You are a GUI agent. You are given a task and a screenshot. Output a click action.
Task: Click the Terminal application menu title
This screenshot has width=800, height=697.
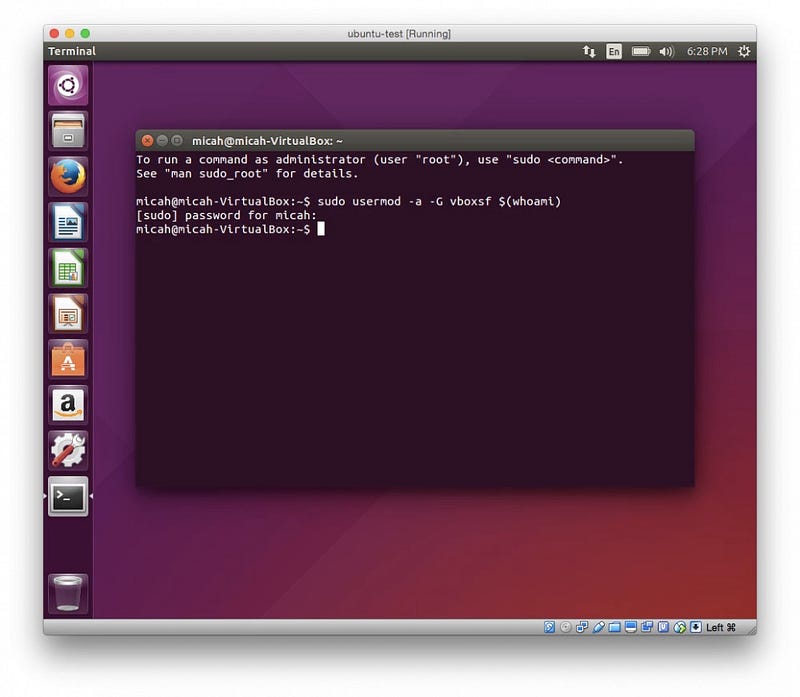[72, 51]
